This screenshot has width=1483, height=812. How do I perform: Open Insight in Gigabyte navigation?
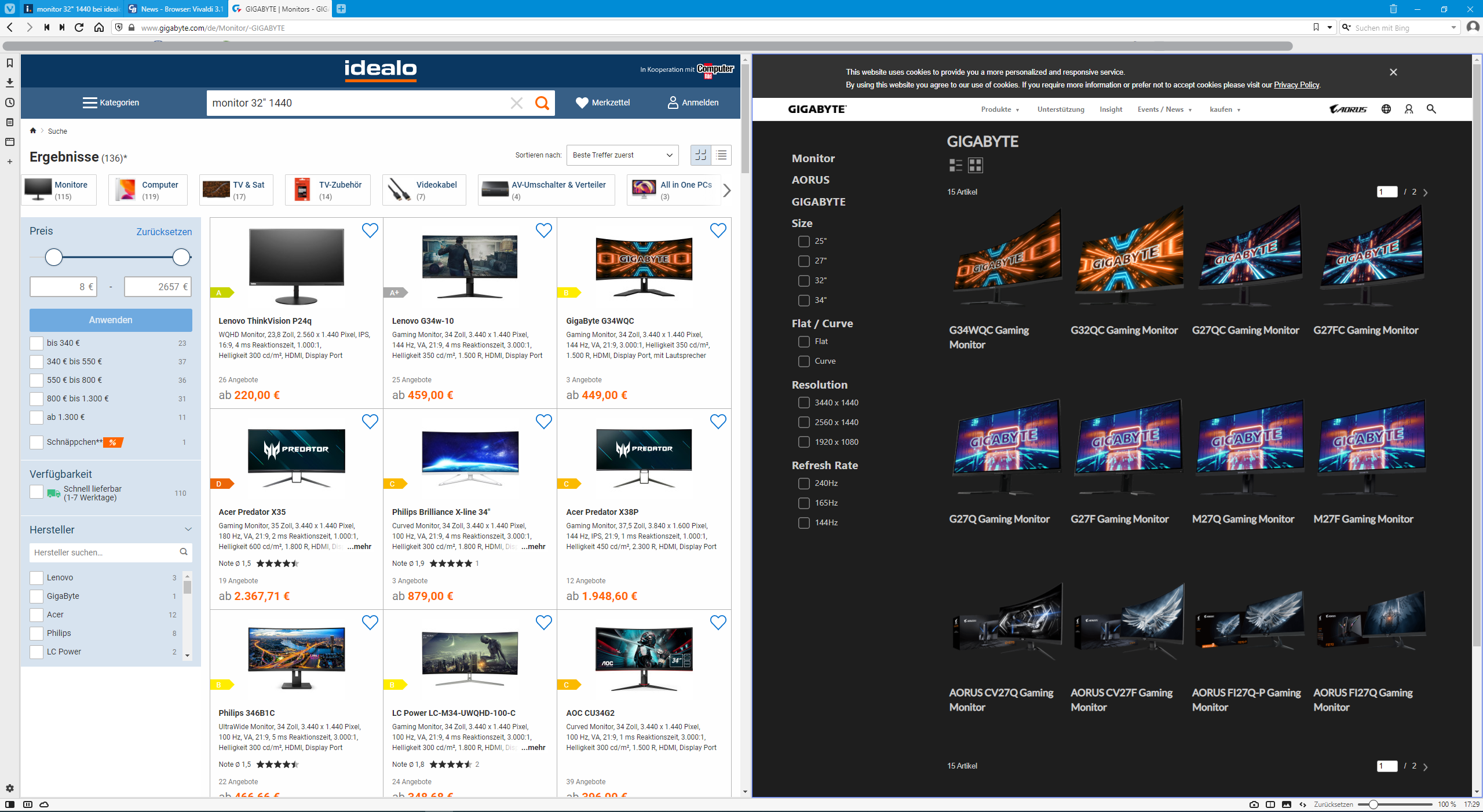pyautogui.click(x=1111, y=109)
